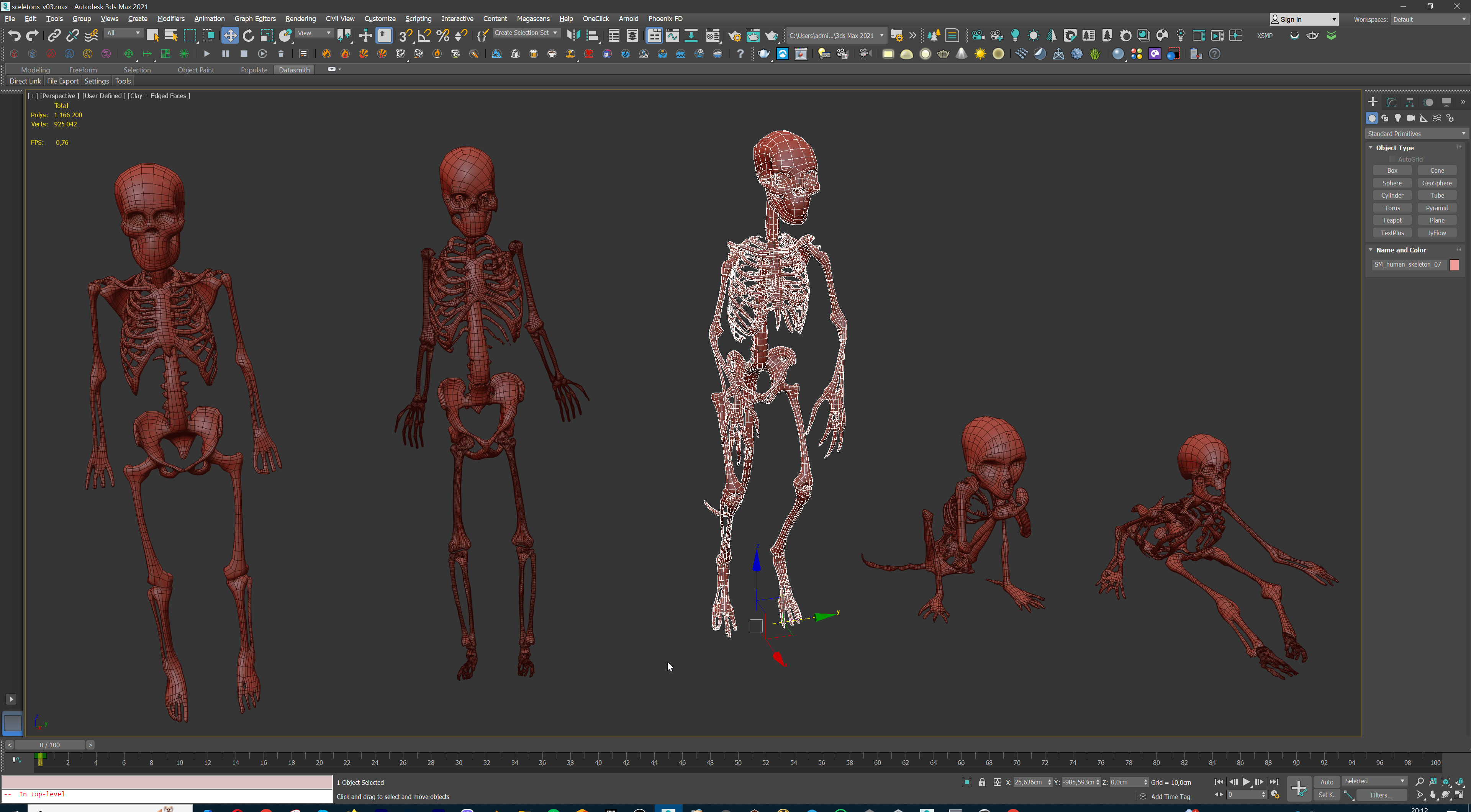Click the GeoSphere button
This screenshot has width=1471, height=812.
coord(1437,183)
